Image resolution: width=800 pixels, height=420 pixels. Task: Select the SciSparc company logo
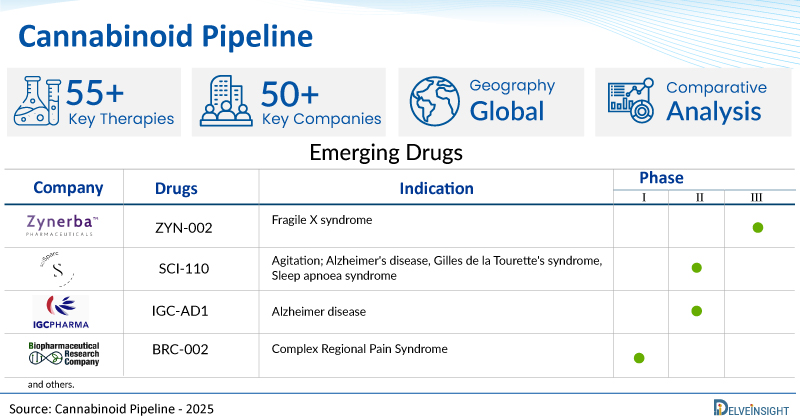coord(57,269)
